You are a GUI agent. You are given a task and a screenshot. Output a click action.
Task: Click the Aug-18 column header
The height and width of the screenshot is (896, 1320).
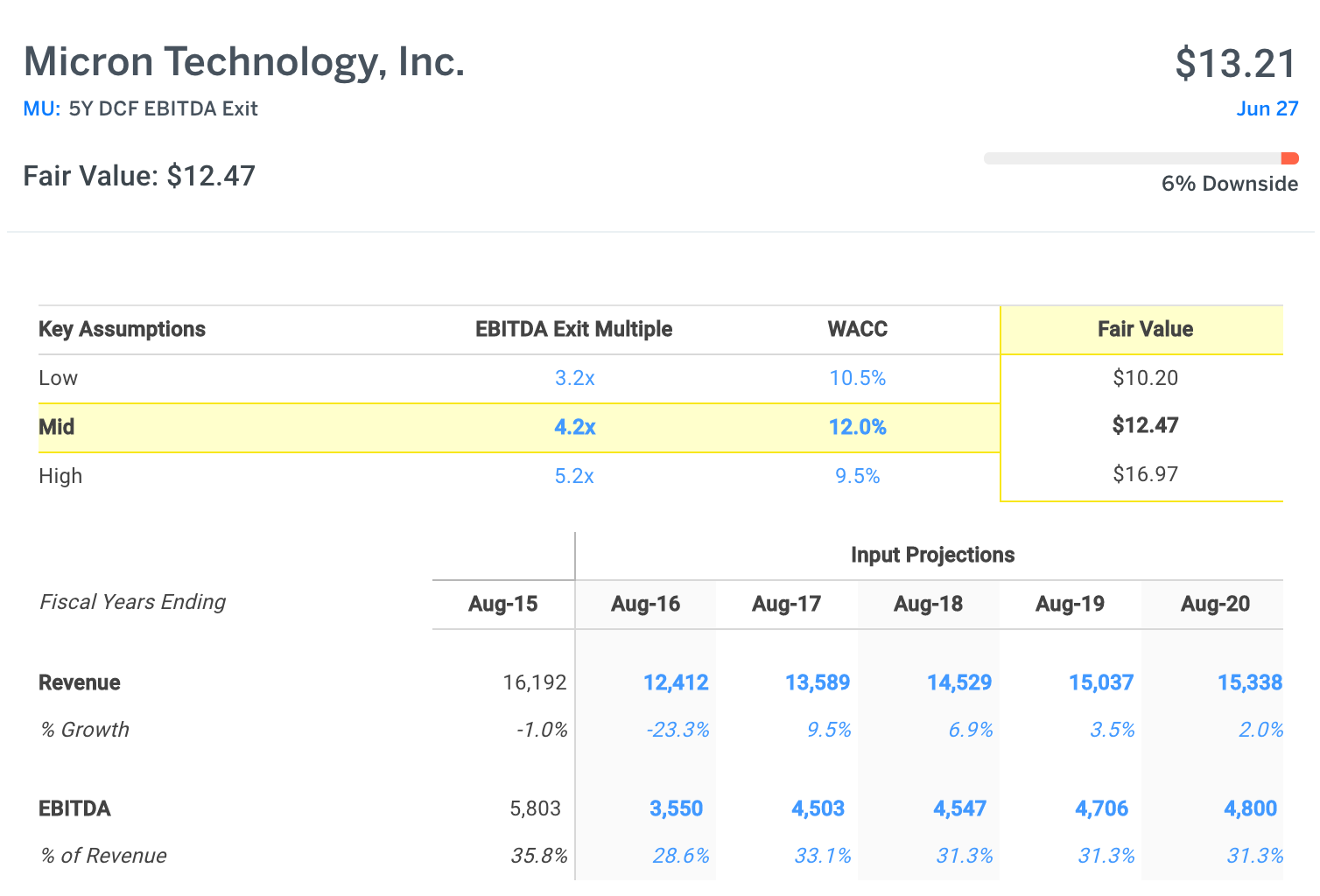pos(928,604)
